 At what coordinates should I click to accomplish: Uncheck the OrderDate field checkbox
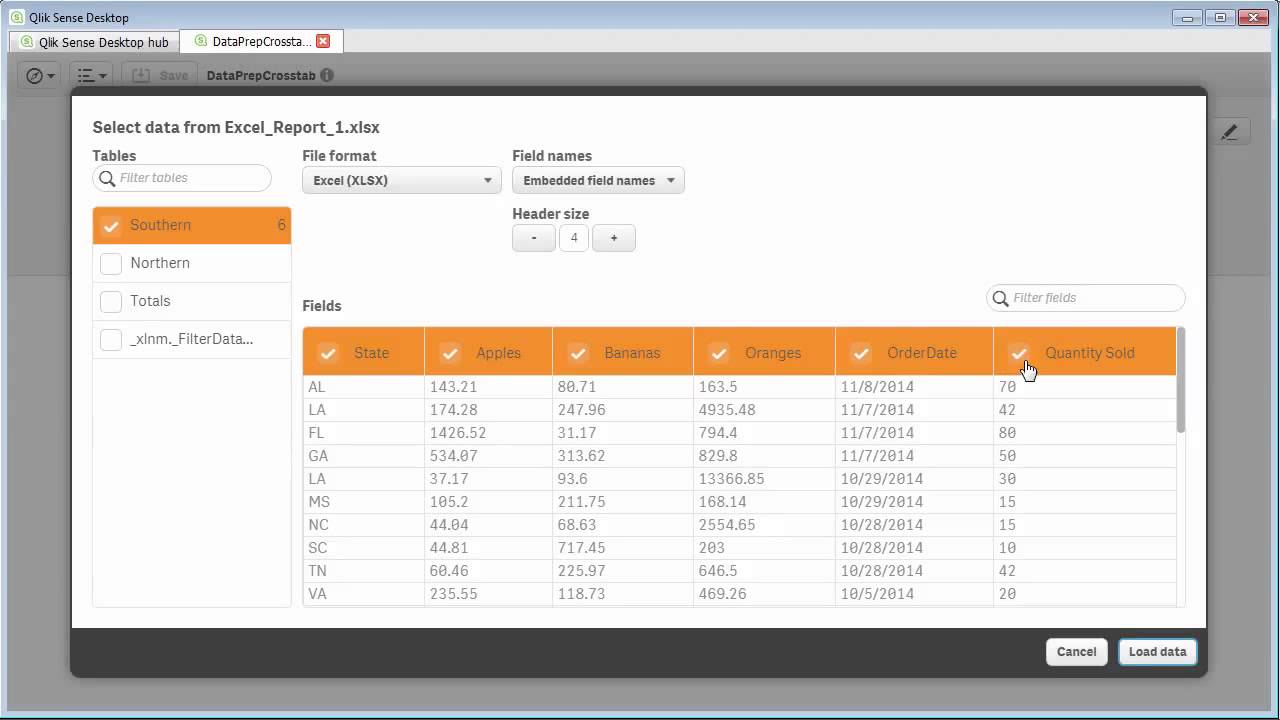pyautogui.click(x=861, y=353)
